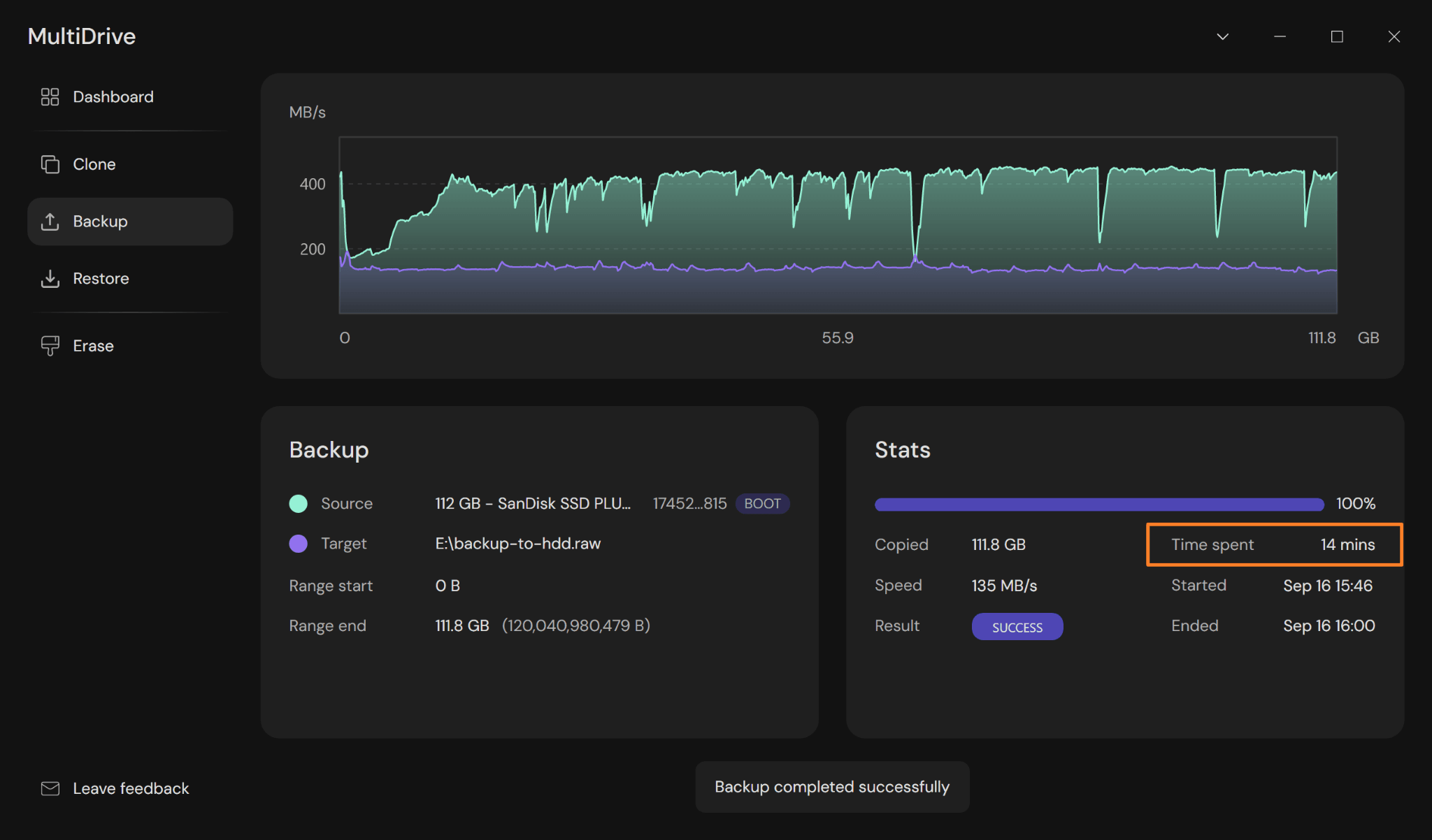This screenshot has height=840, width=1432.
Task: Click the SUCCESS result badge
Action: coord(1017,627)
